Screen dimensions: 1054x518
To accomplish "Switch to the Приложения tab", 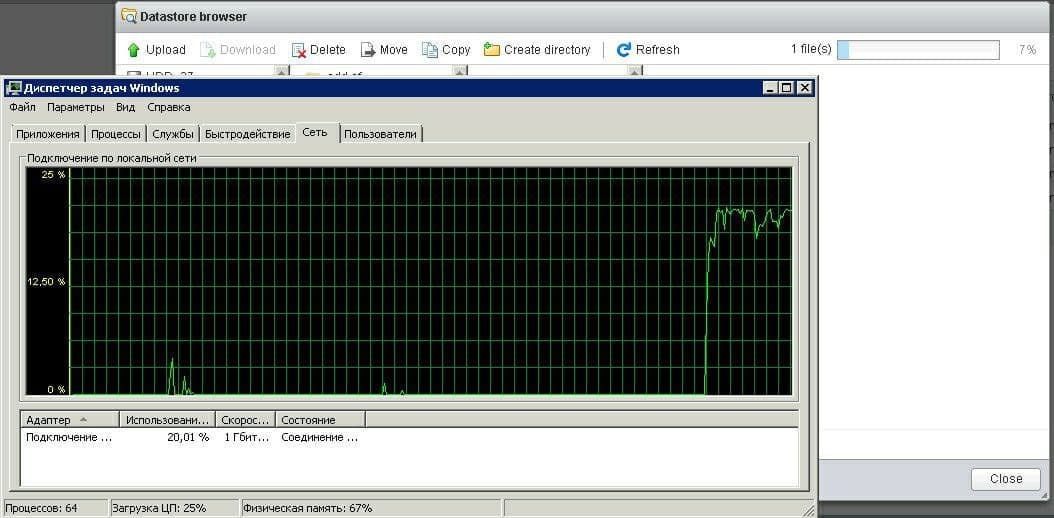I will (x=48, y=134).
